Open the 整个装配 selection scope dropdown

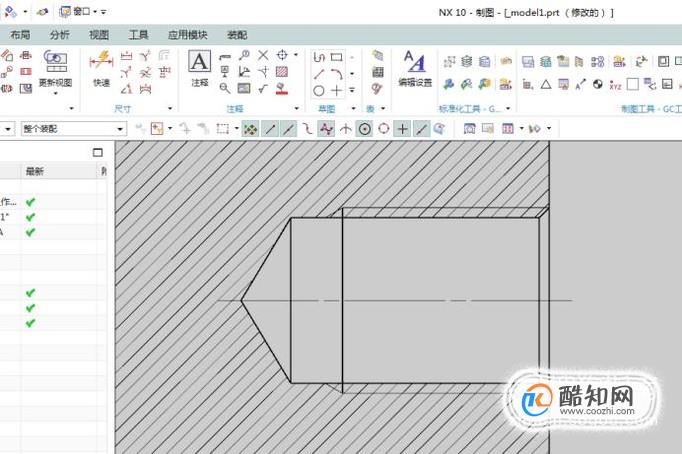click(74, 129)
